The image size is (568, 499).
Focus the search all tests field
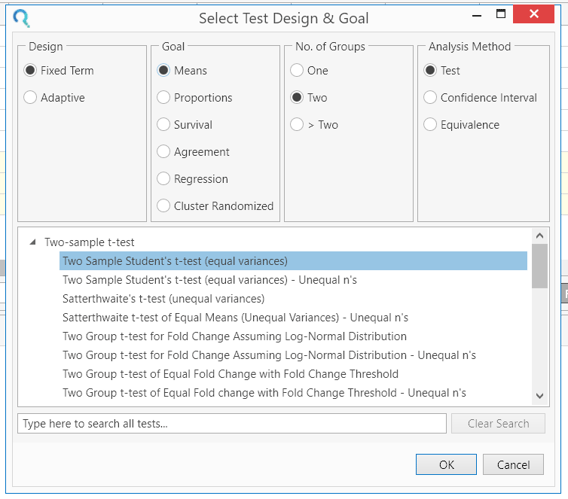pos(232,423)
